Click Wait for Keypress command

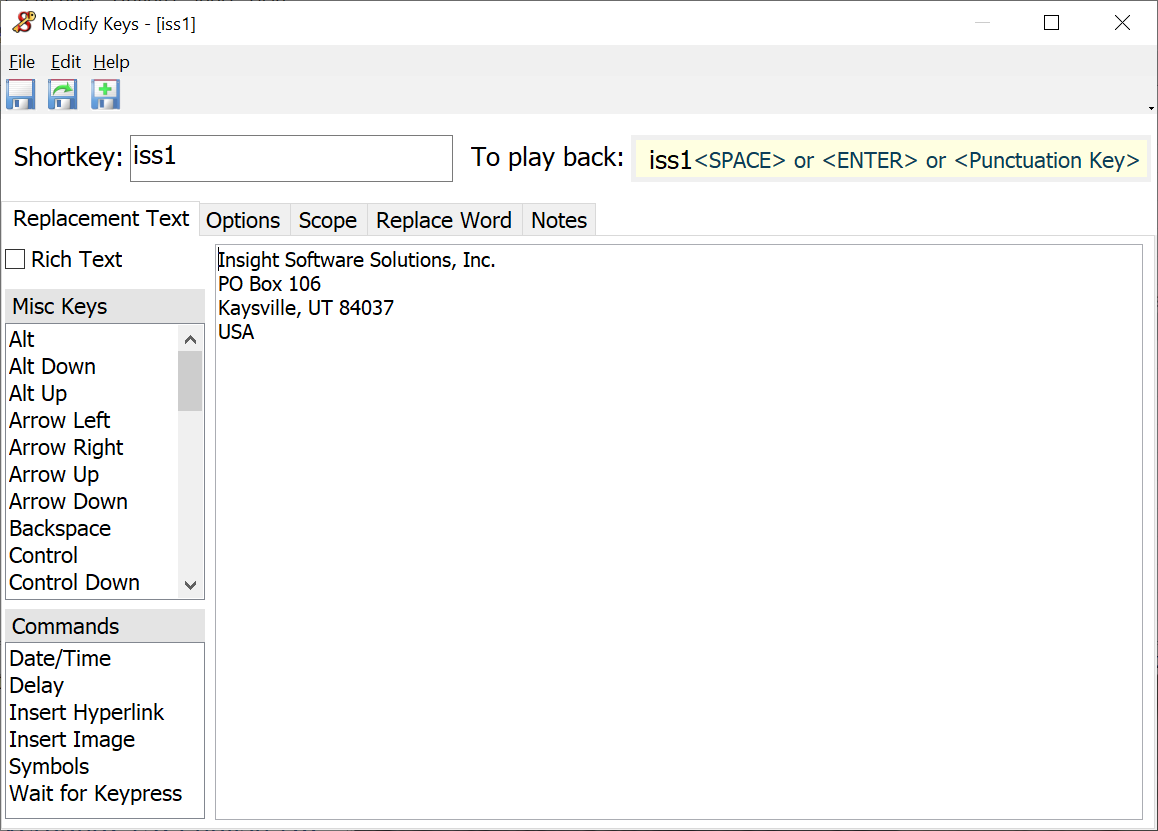pos(96,794)
